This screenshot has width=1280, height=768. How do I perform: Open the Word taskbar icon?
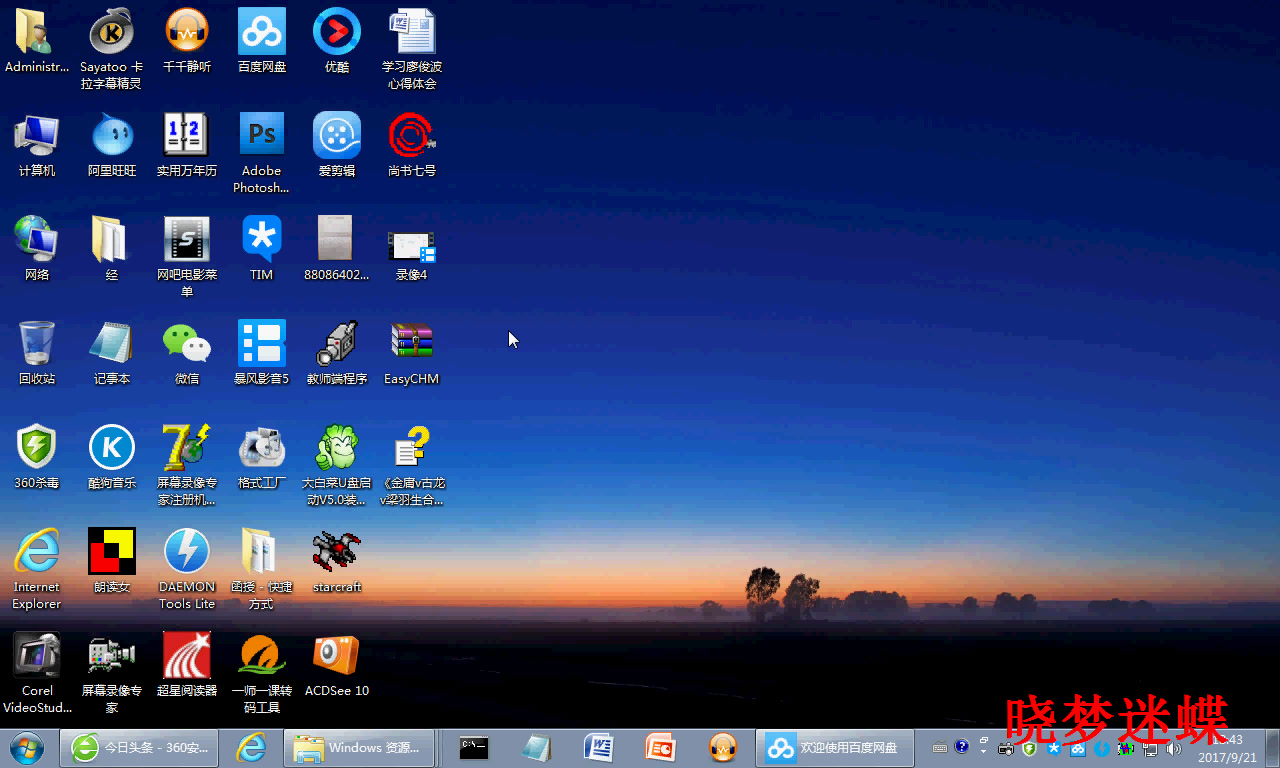[598, 747]
